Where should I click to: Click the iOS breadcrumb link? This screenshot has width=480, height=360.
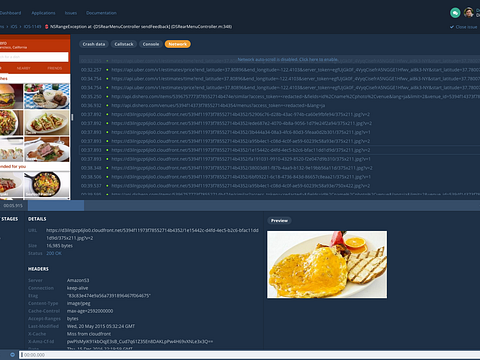pos(14,27)
